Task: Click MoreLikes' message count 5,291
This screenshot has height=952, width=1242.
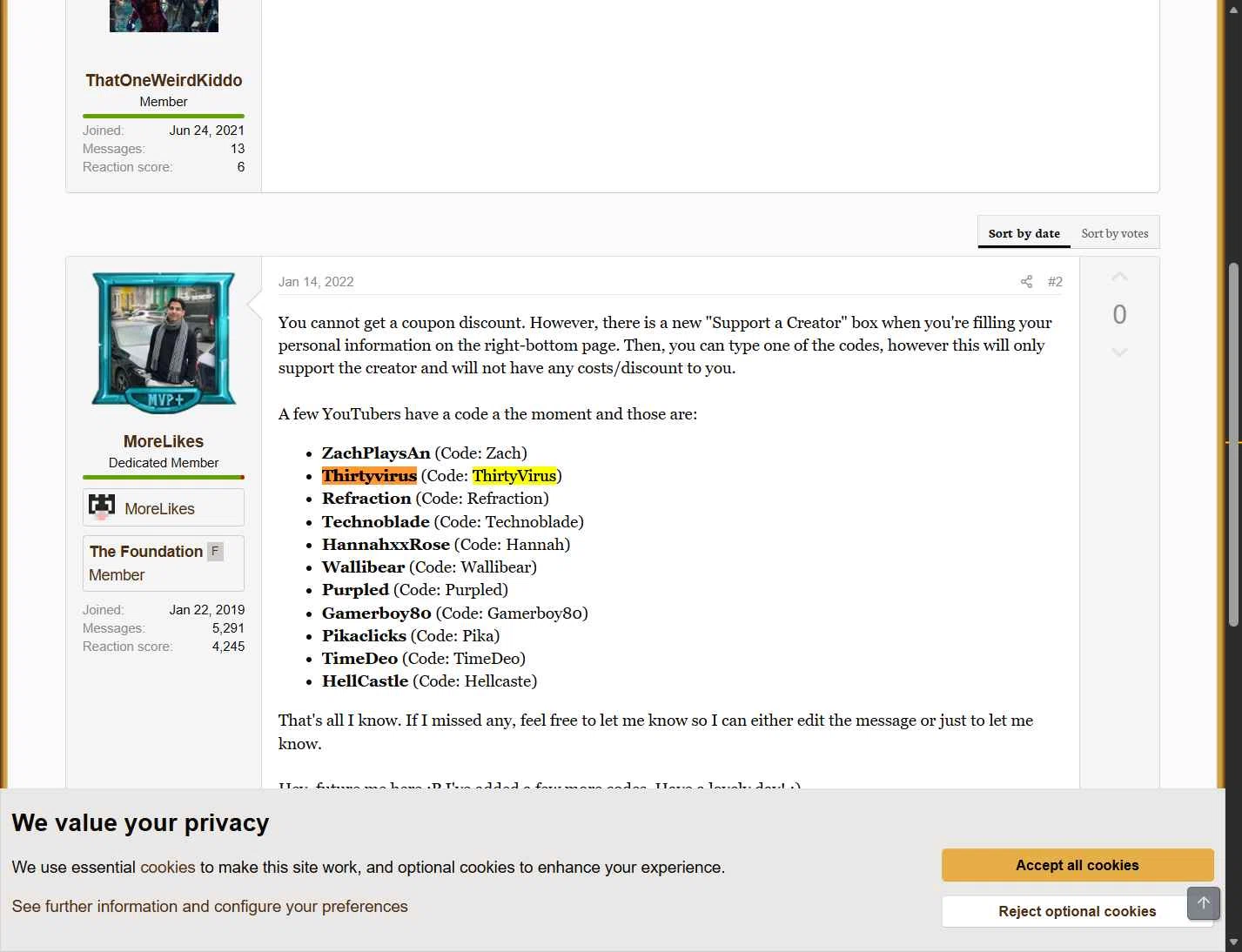Action: point(228,628)
